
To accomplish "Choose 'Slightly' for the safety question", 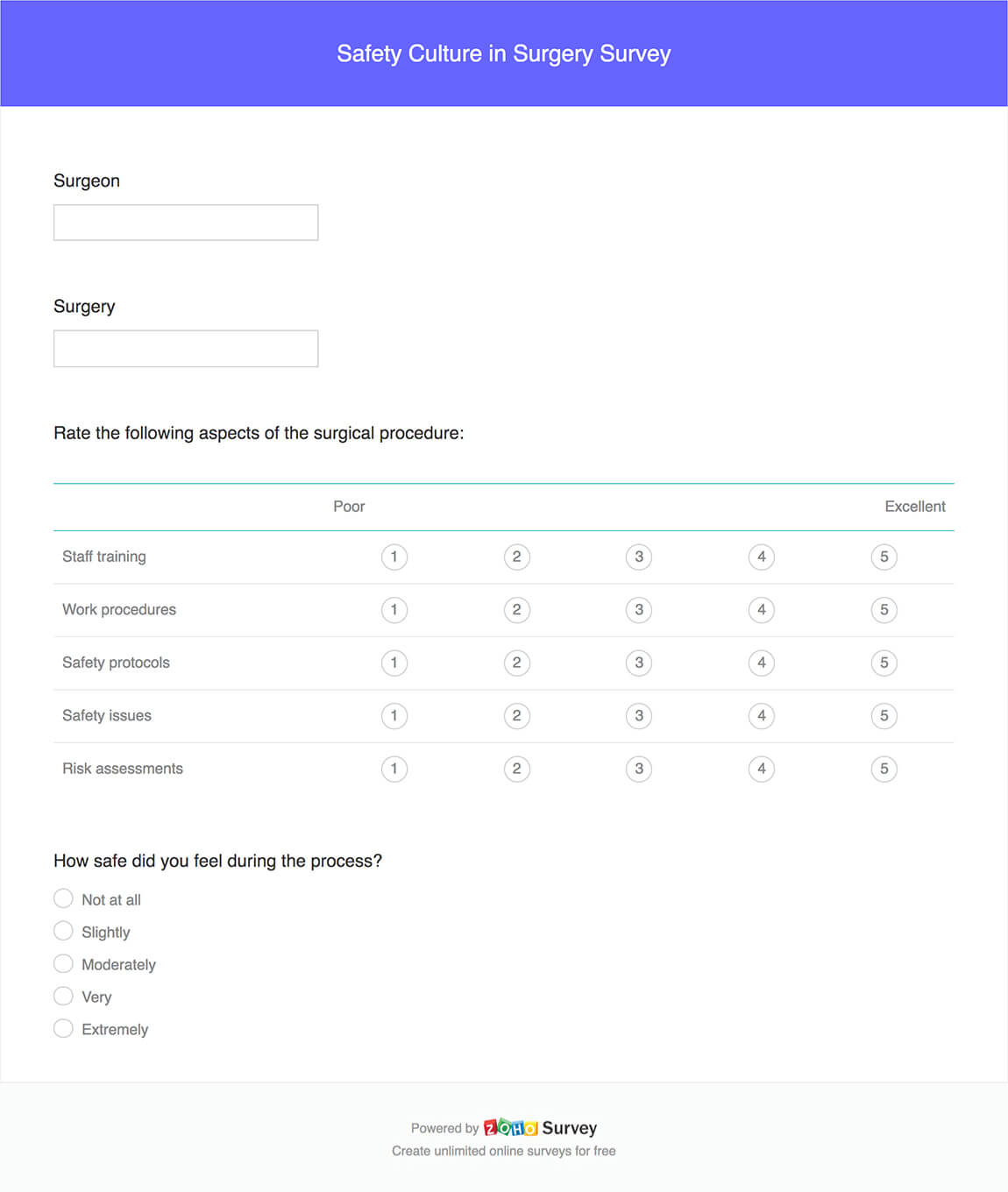I will point(63,930).
